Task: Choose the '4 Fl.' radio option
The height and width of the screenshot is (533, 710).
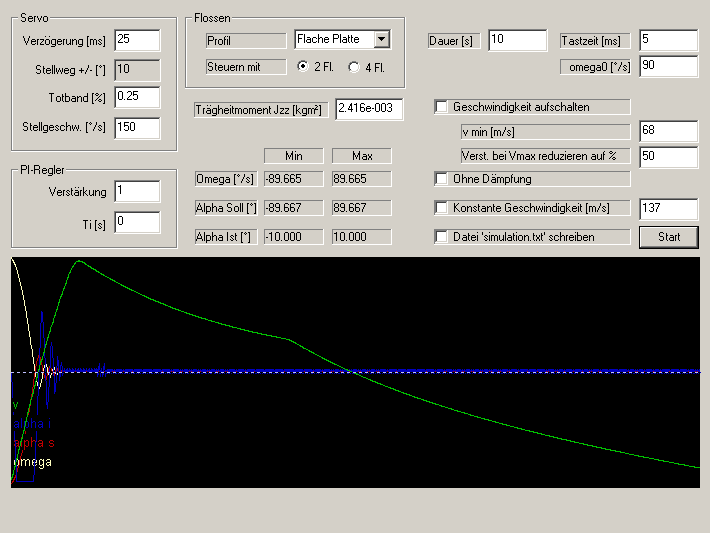Action: pos(354,67)
